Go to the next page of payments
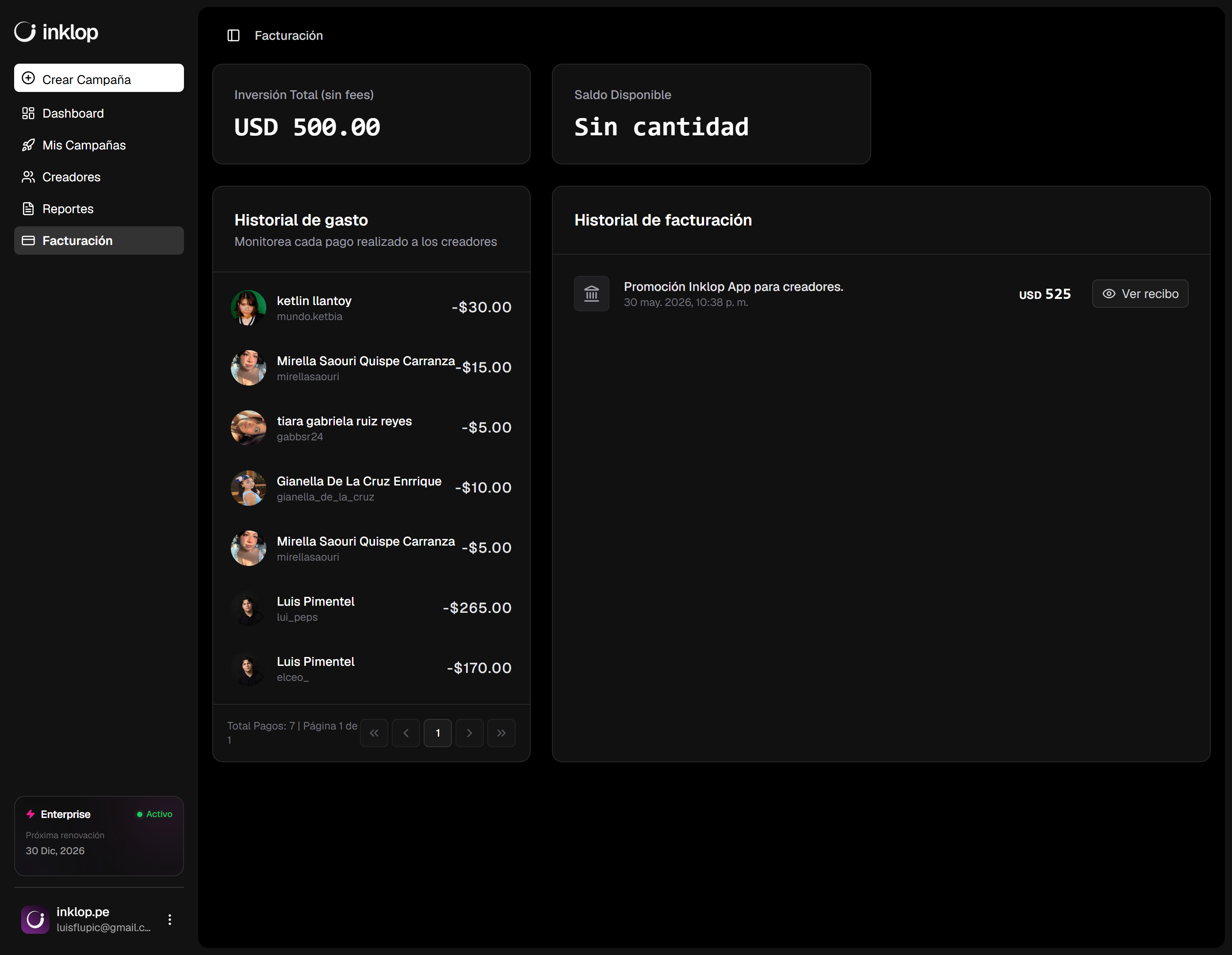The image size is (1232, 955). coord(469,733)
